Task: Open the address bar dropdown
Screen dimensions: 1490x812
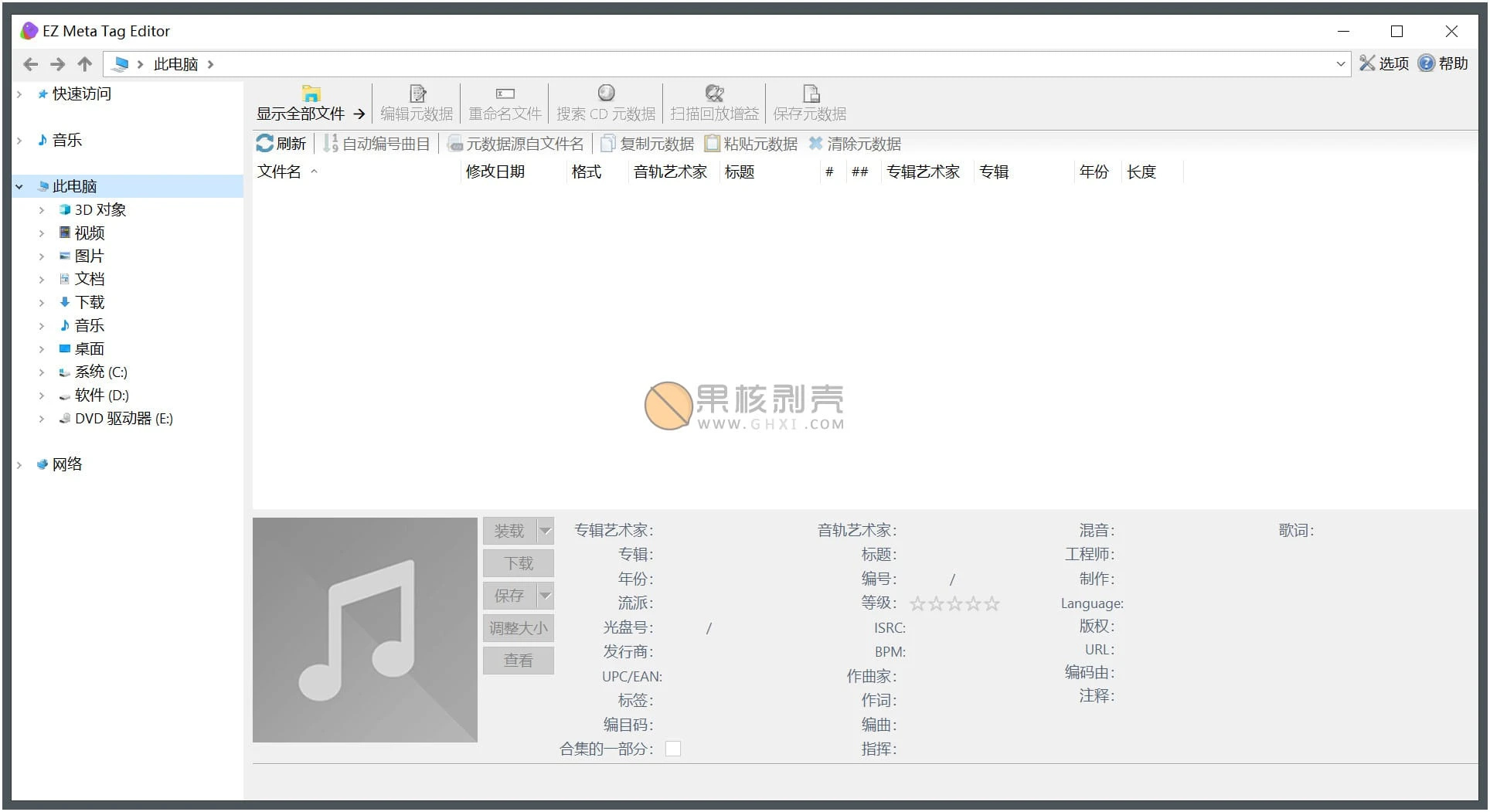Action: tap(1342, 63)
